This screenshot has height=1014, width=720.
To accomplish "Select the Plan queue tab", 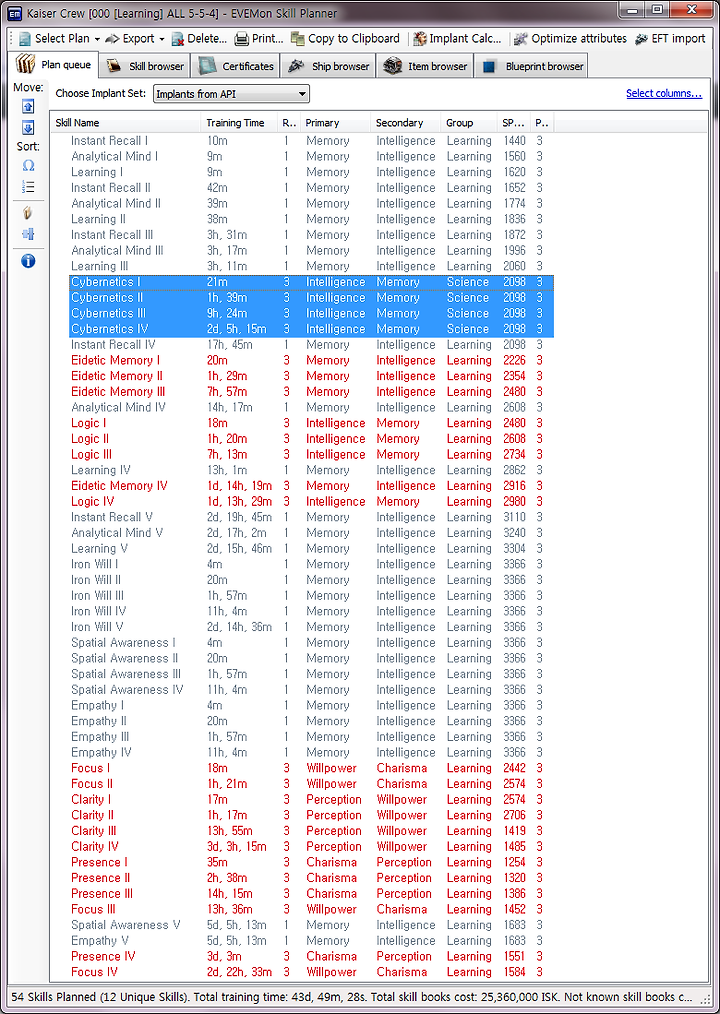I will tap(55, 65).
